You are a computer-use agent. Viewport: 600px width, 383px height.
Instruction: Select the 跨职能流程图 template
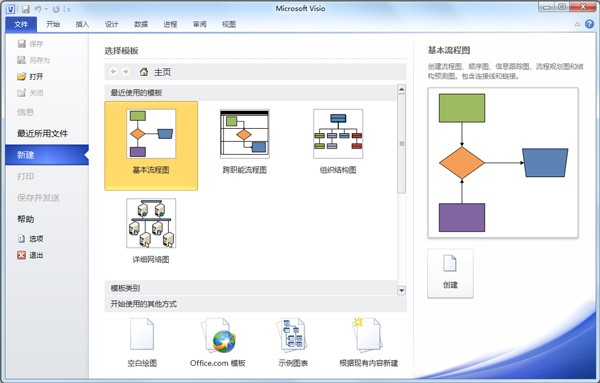click(x=245, y=142)
